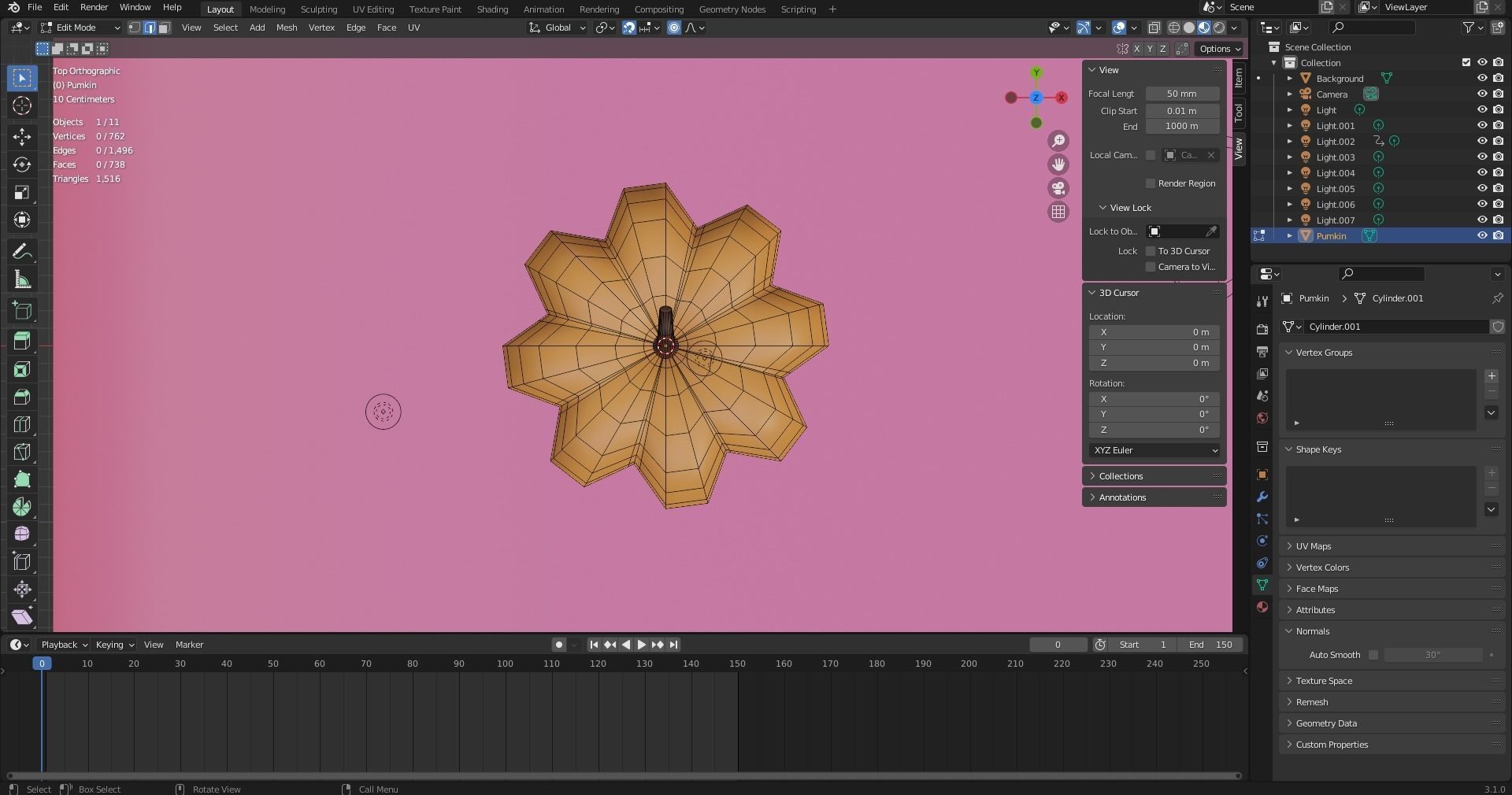The width and height of the screenshot is (1512, 795).
Task: Toggle X-Ray display in viewport header
Action: click(1154, 28)
